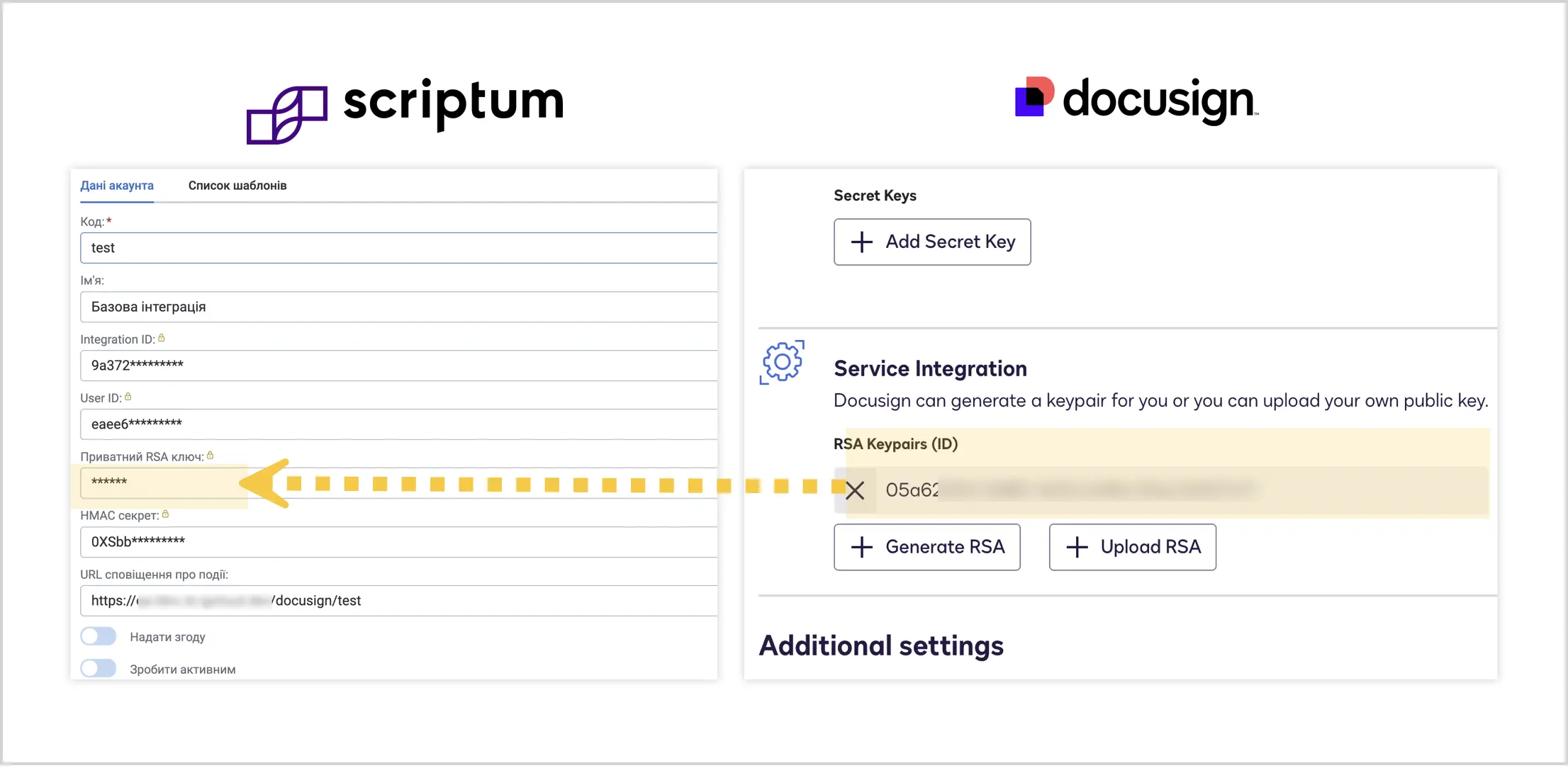Click the RSA Keypairs (ID) label

pyautogui.click(x=895, y=444)
